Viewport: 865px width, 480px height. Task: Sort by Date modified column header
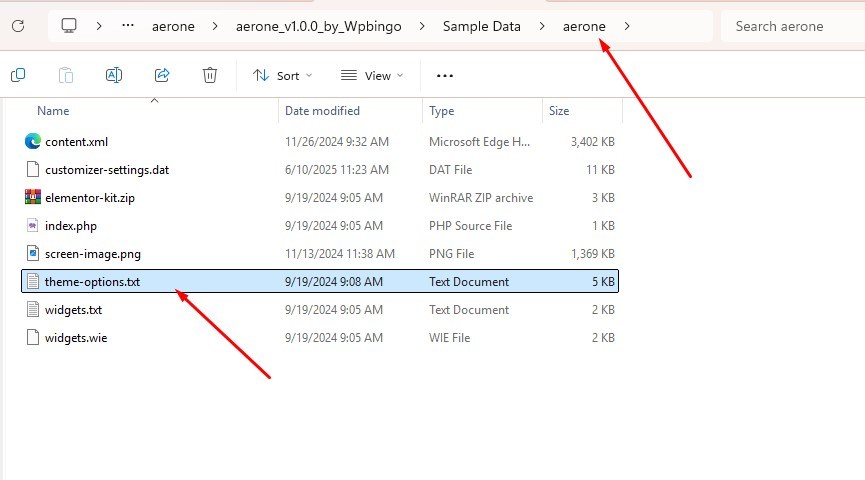point(322,111)
